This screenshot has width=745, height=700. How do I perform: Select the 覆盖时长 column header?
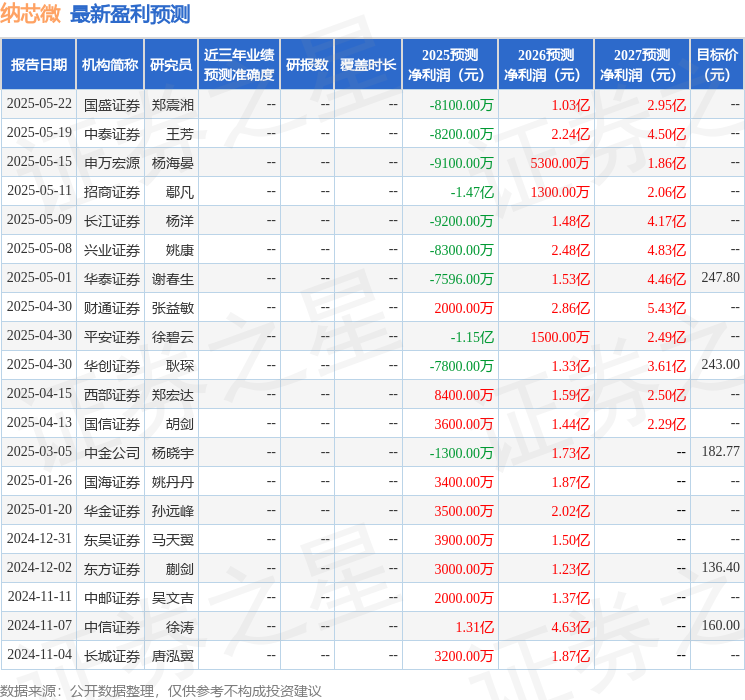[x=368, y=65]
